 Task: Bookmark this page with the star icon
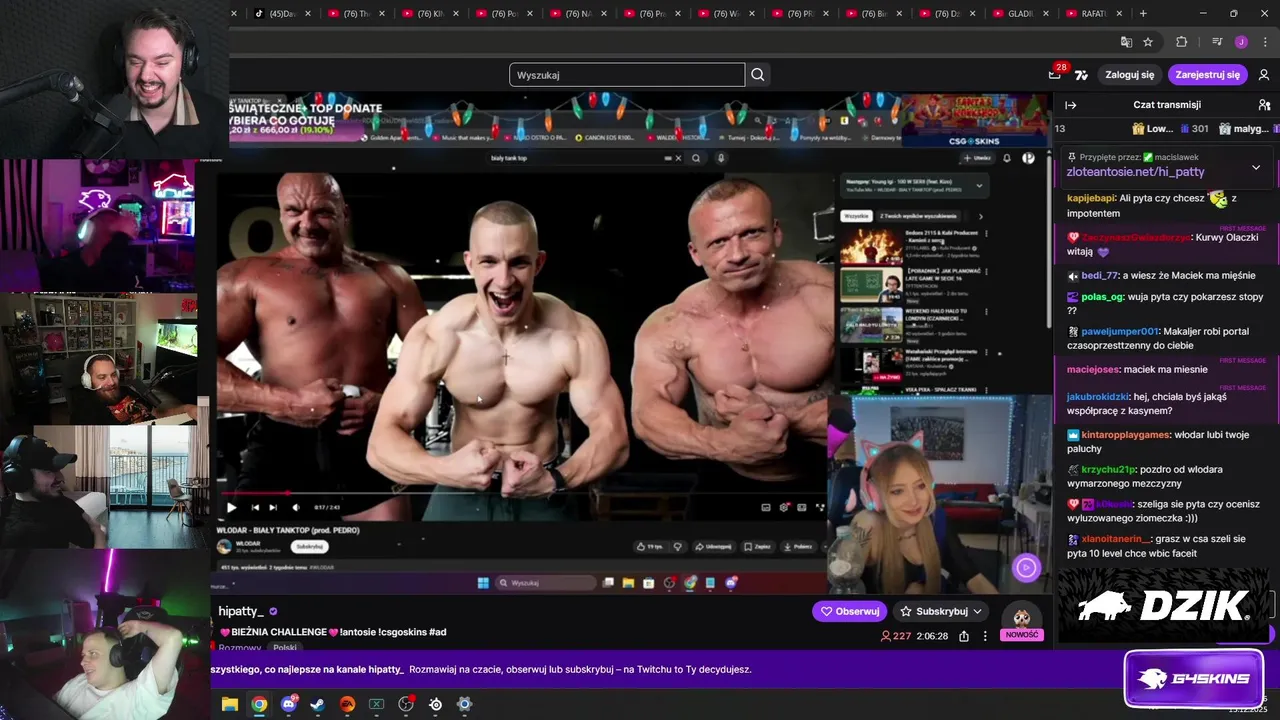click(x=1148, y=42)
